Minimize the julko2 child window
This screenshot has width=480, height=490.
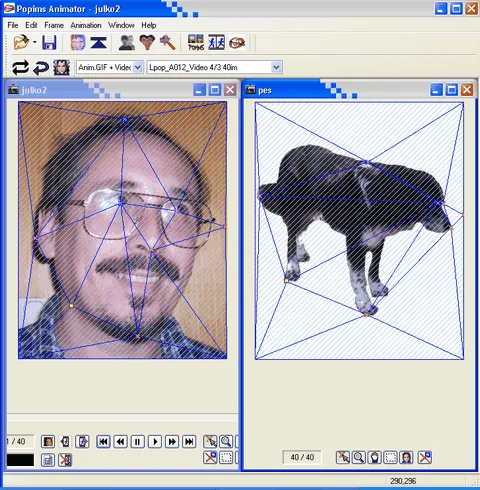click(199, 90)
